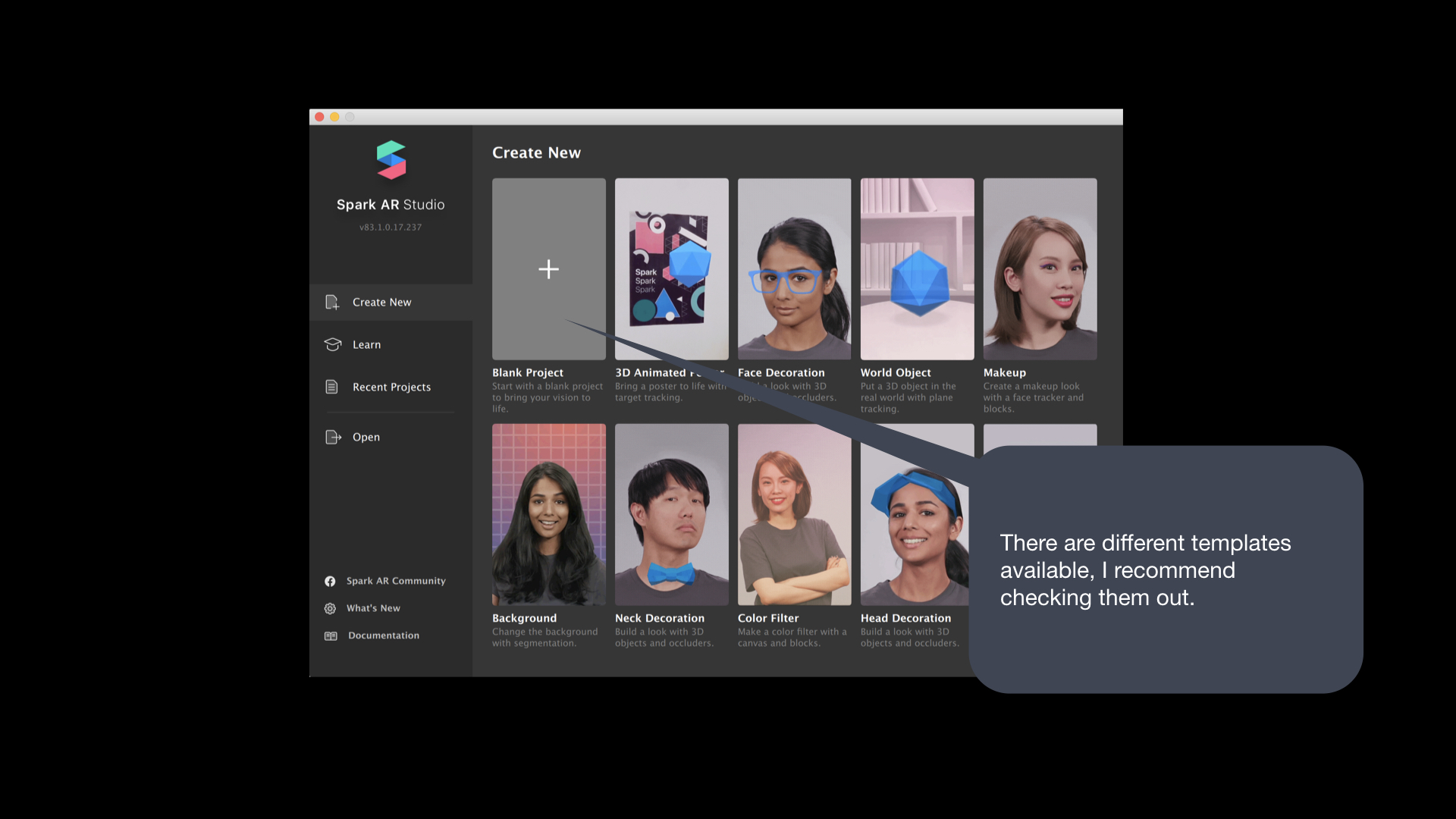Click the version number v83.1.0.17.237
This screenshot has width=1456, height=819.
[x=391, y=227]
